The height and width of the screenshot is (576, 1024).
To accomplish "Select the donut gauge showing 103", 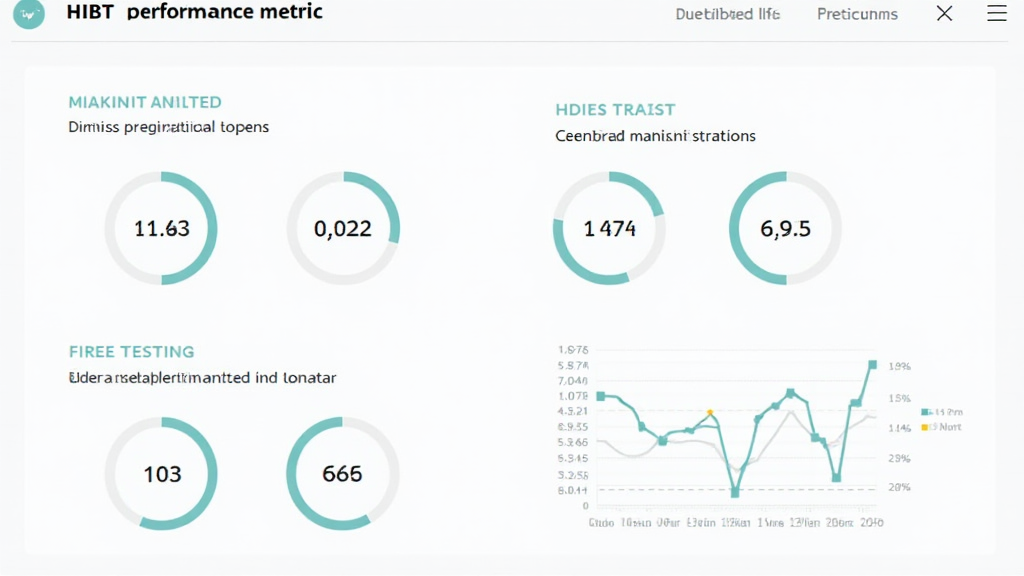I will (x=161, y=473).
